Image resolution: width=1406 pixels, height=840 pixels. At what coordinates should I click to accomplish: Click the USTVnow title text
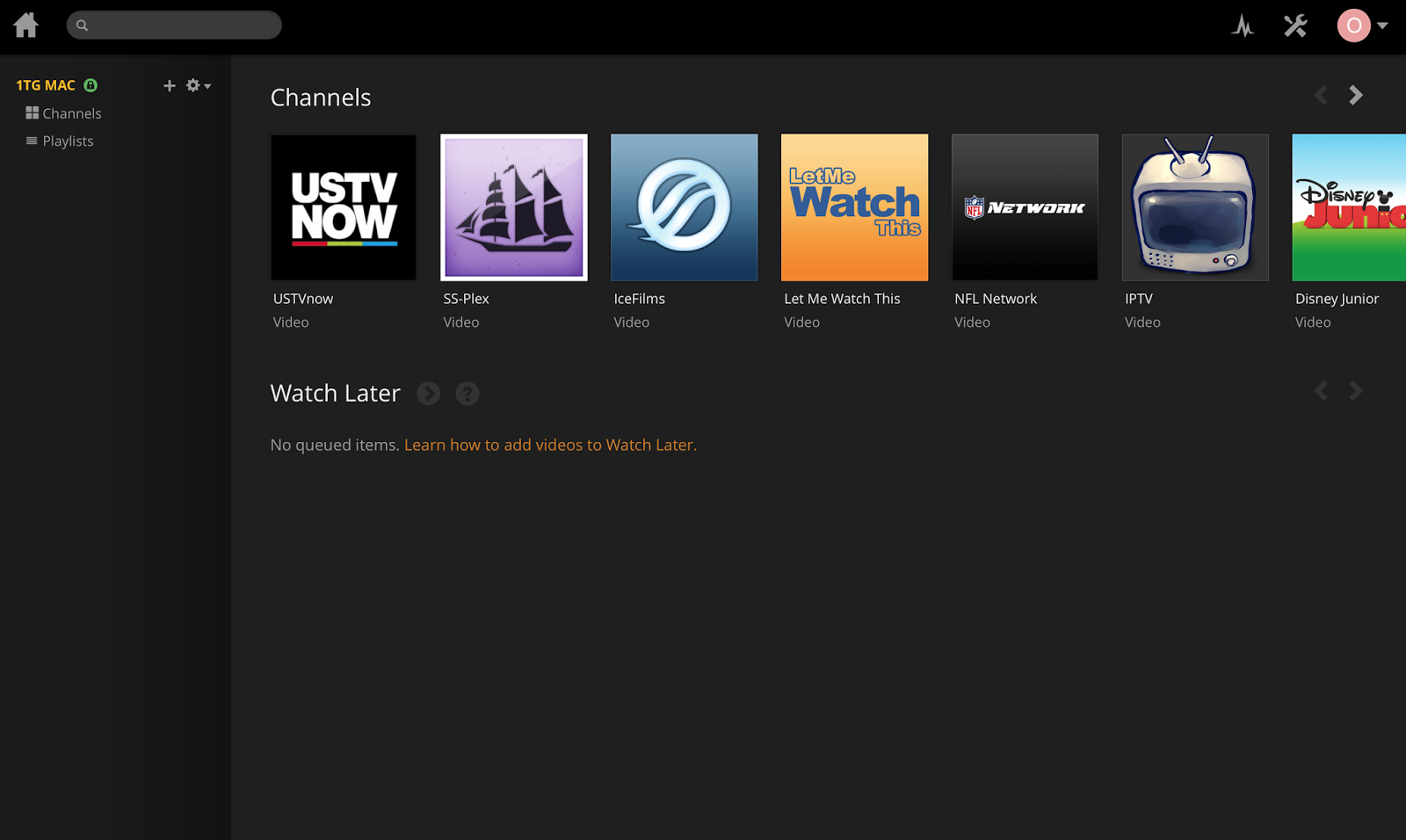tap(303, 299)
